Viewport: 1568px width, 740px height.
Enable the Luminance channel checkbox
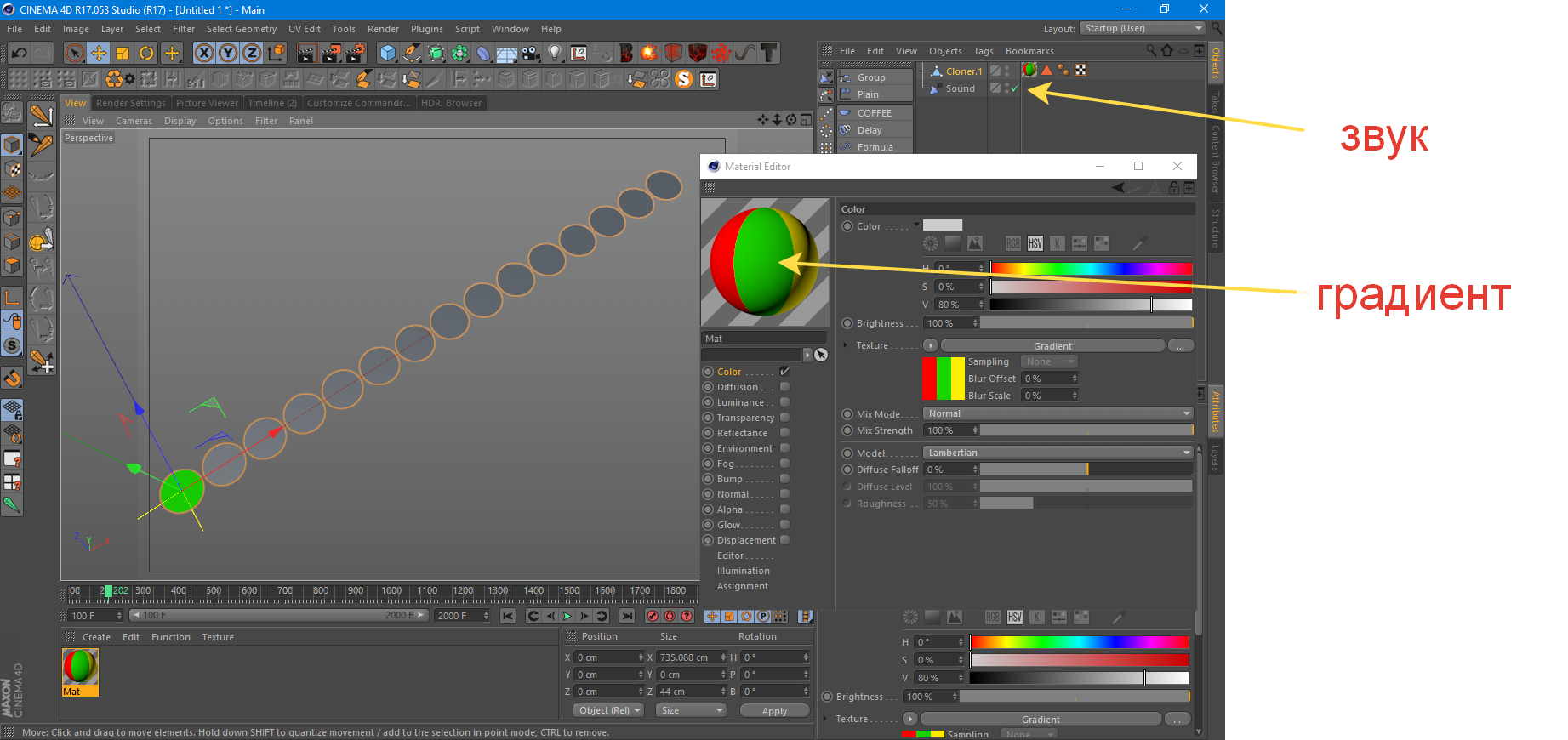point(784,402)
